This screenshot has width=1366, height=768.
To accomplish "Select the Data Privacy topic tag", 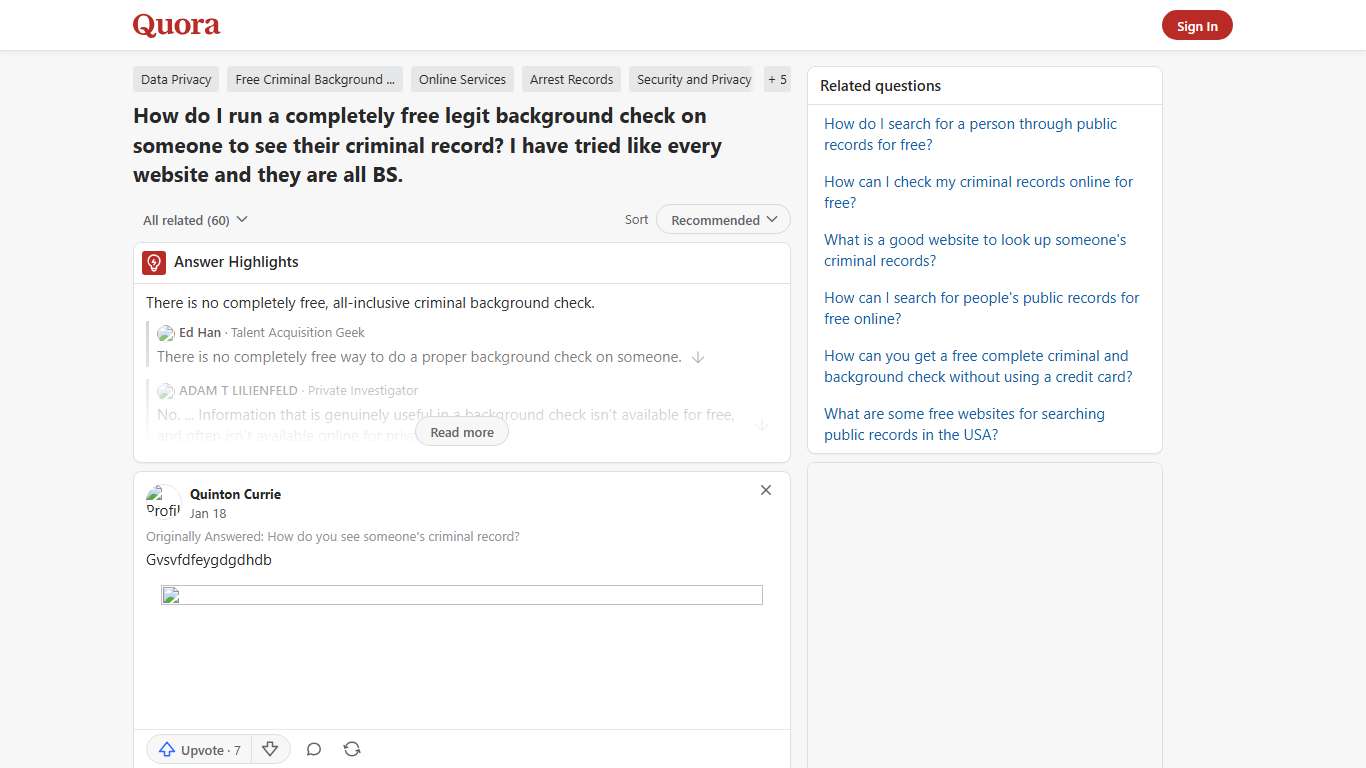I will coord(175,79).
